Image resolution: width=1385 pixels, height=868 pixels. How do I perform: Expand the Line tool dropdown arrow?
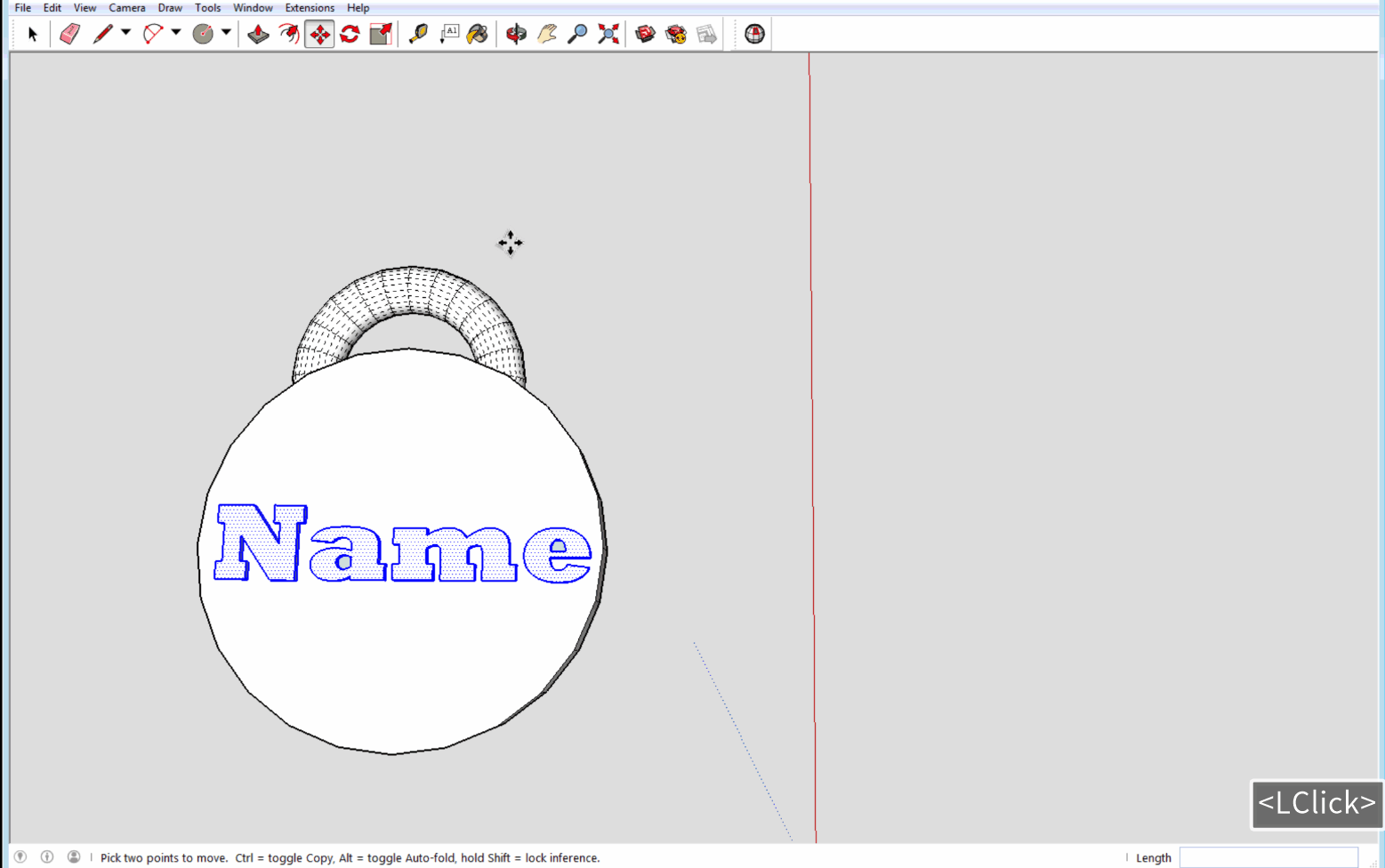click(x=125, y=33)
